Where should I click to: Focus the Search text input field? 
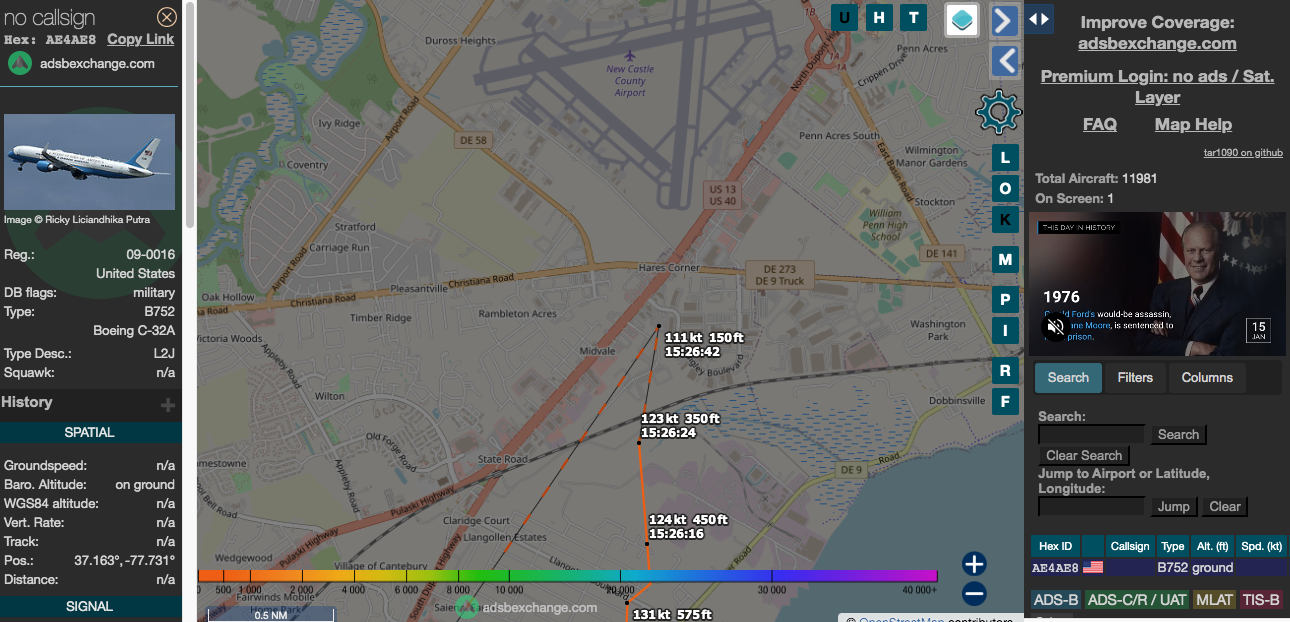coord(1091,434)
